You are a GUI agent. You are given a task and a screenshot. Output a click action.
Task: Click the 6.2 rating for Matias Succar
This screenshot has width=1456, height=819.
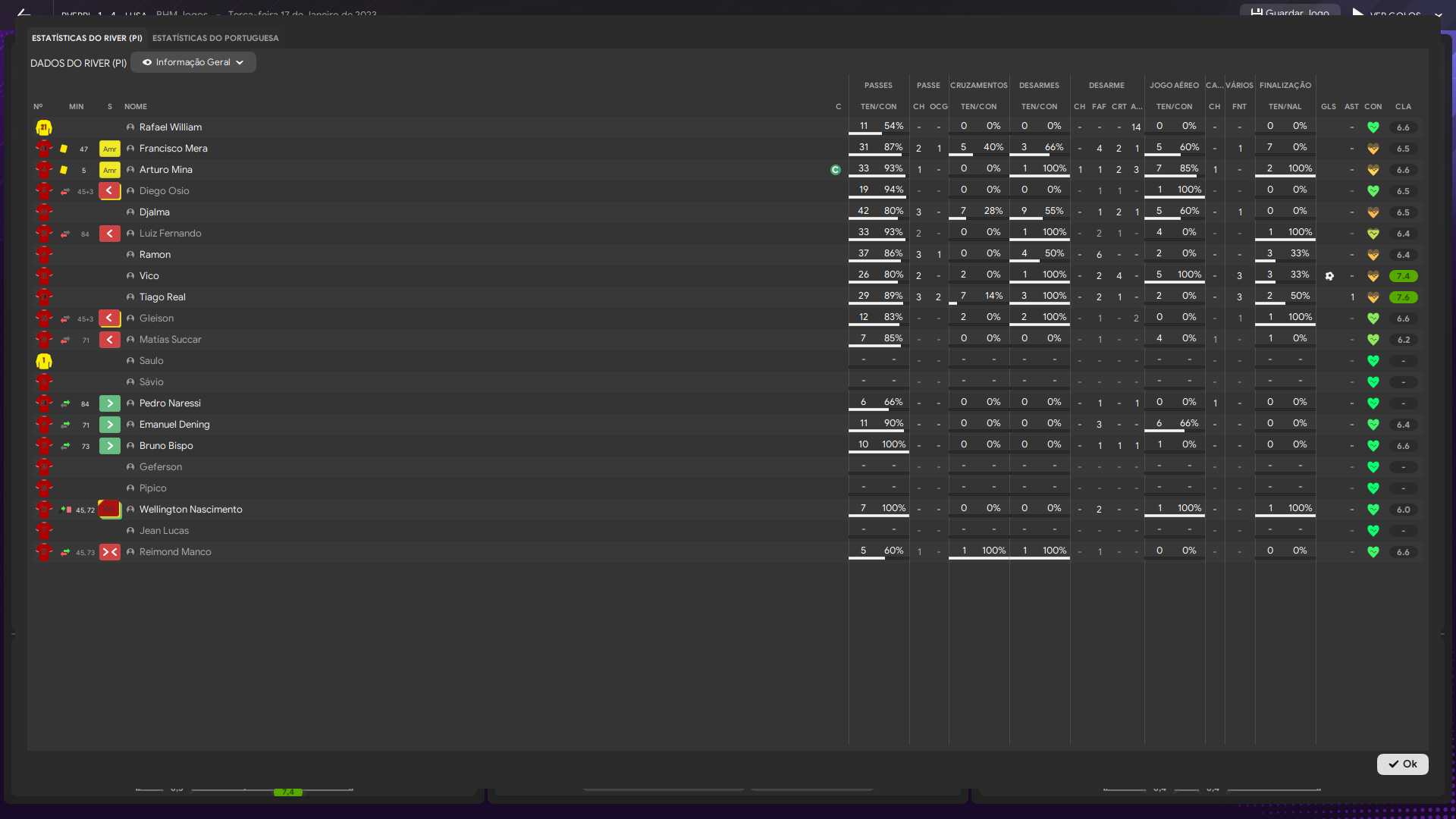click(1404, 340)
